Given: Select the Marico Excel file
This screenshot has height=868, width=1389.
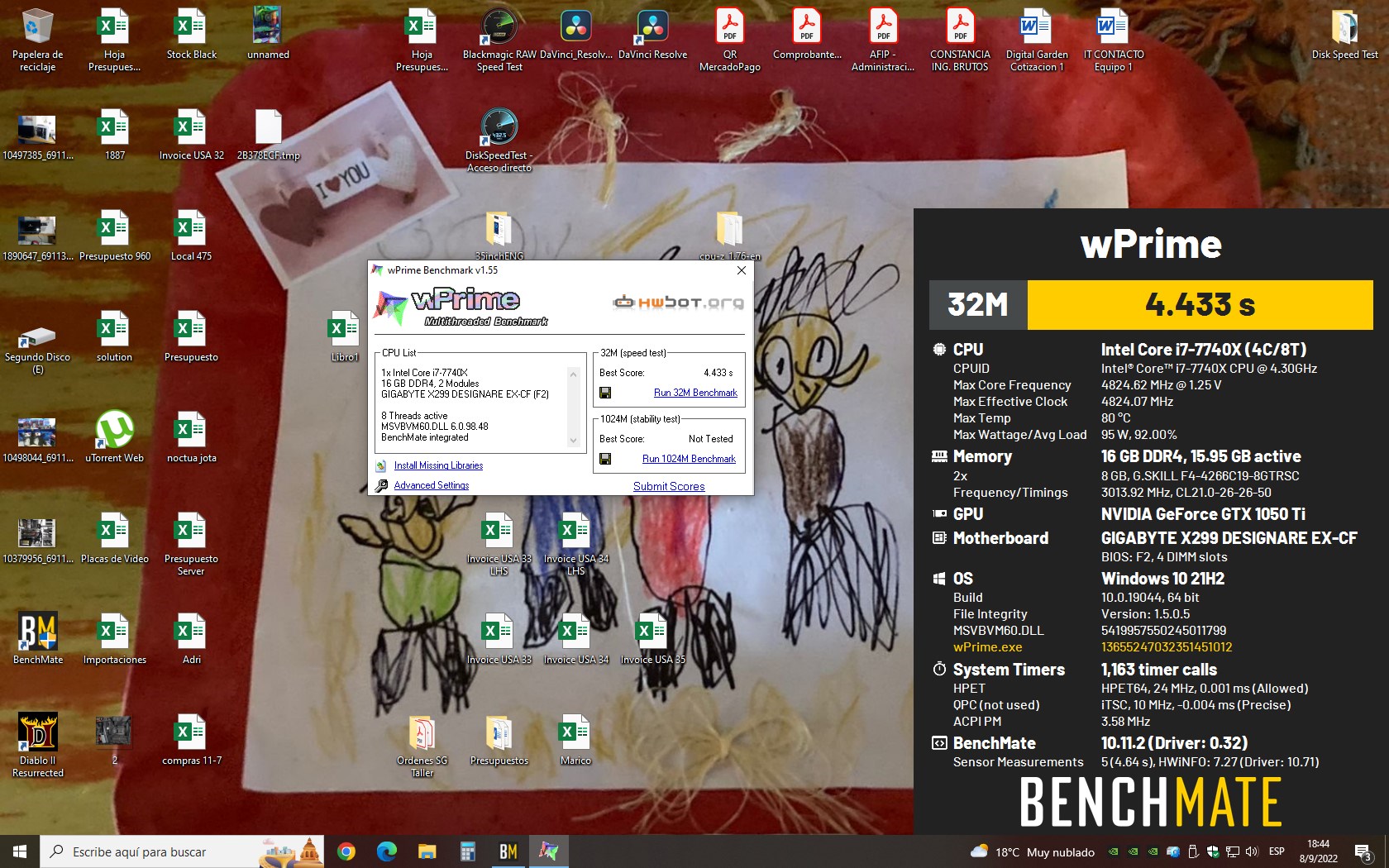Looking at the screenshot, I should pos(575,740).
